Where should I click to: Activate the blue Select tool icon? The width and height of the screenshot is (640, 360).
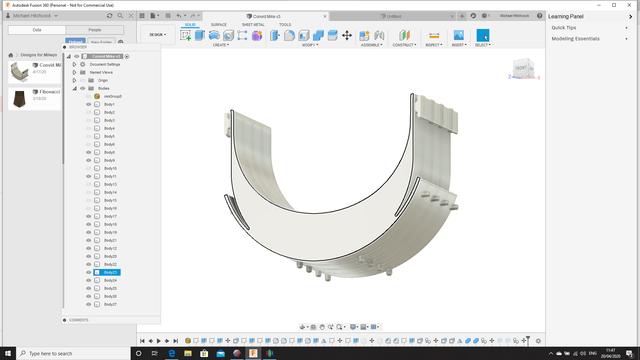pos(482,35)
